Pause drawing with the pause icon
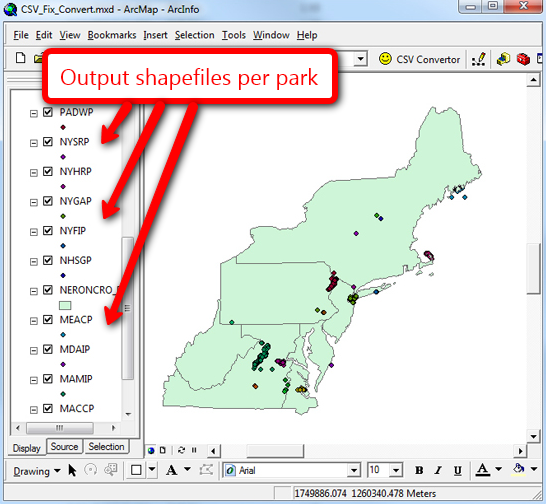This screenshot has height=504, width=546. pos(194,450)
